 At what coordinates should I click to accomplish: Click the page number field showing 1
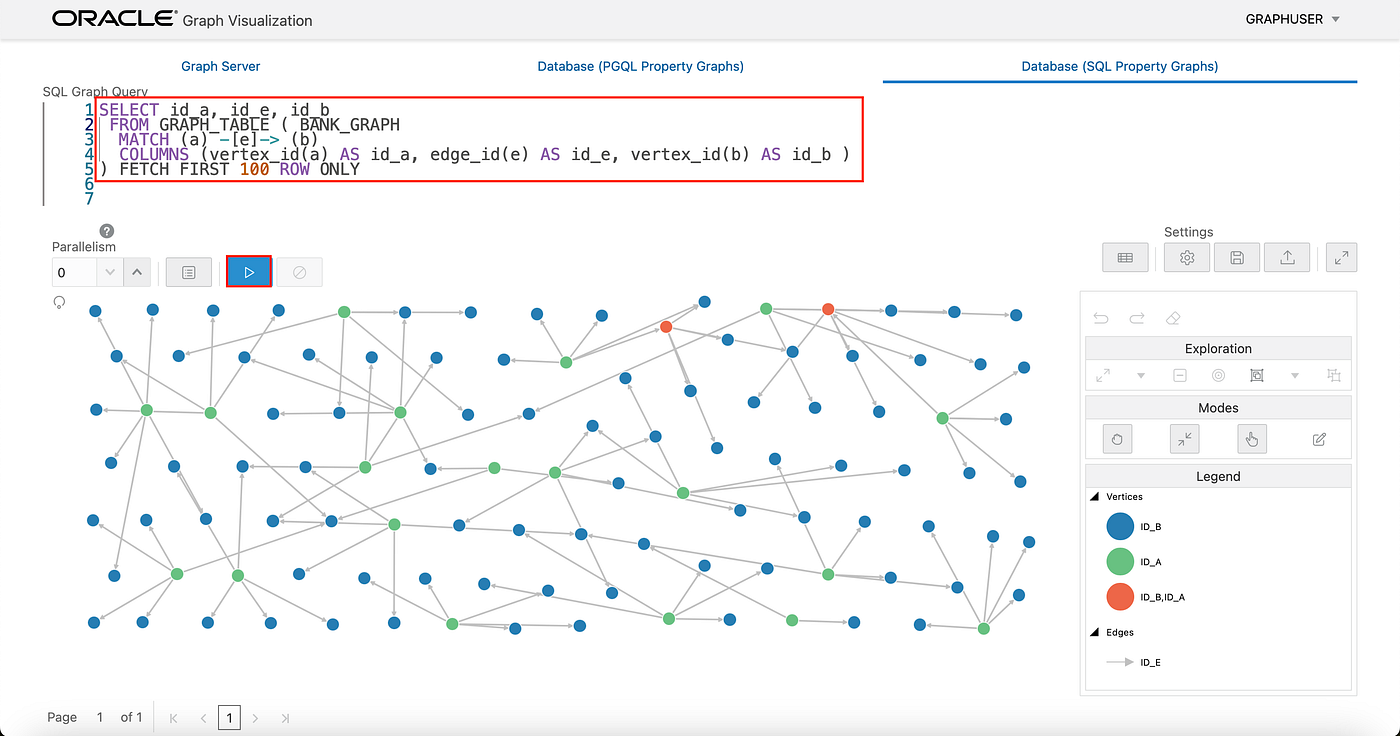click(229, 717)
